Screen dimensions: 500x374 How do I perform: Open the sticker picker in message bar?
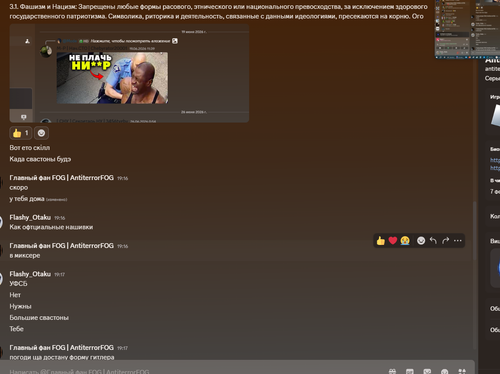[x=427, y=371]
